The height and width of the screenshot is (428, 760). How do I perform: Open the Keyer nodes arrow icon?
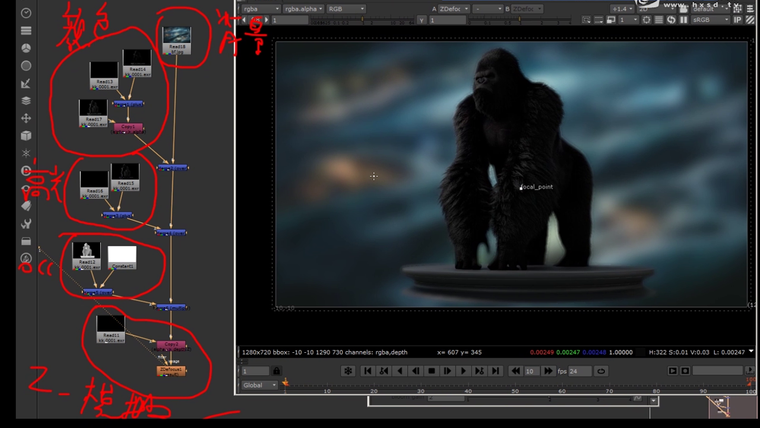click(26, 83)
